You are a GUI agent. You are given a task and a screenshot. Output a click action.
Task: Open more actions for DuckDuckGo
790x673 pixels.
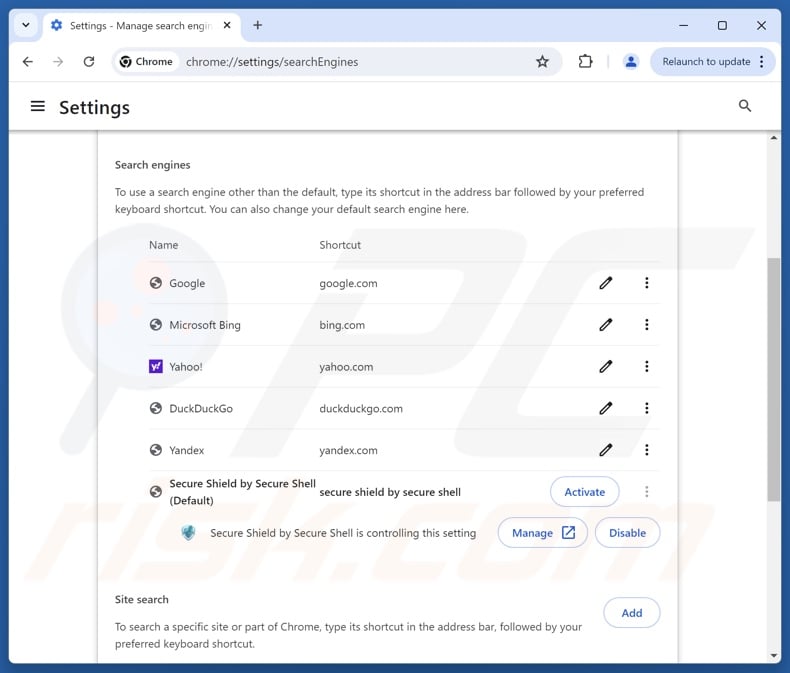tap(646, 408)
